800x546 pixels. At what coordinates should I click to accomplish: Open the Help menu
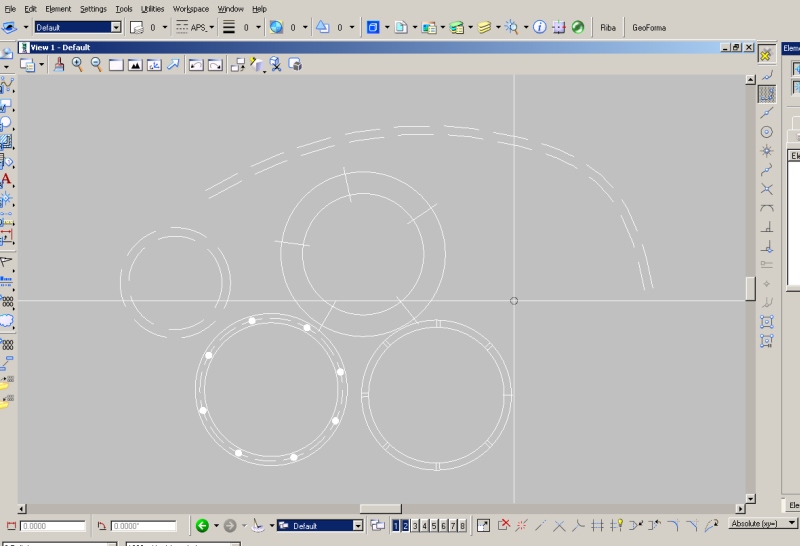[x=259, y=9]
